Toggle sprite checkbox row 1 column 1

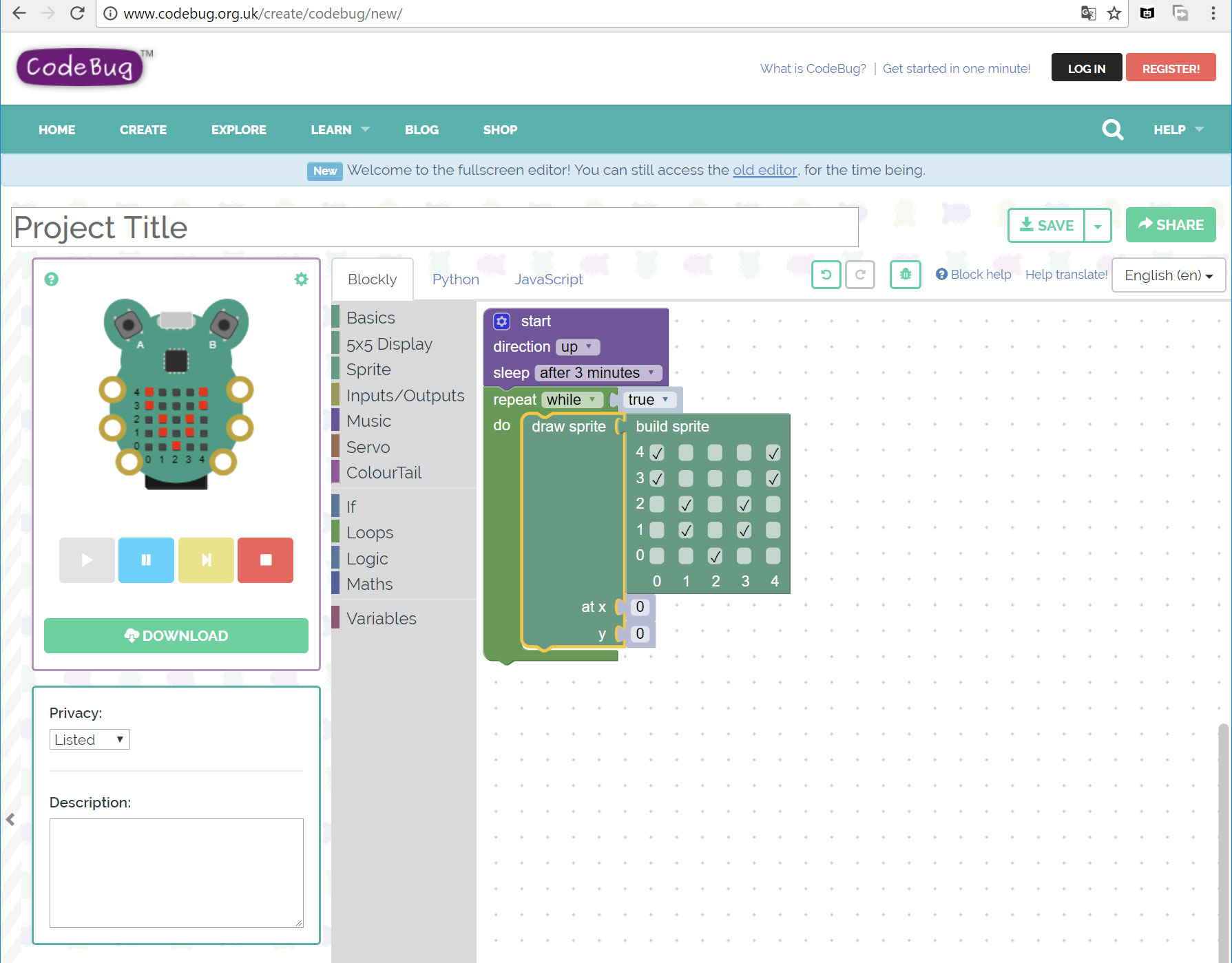tap(686, 530)
